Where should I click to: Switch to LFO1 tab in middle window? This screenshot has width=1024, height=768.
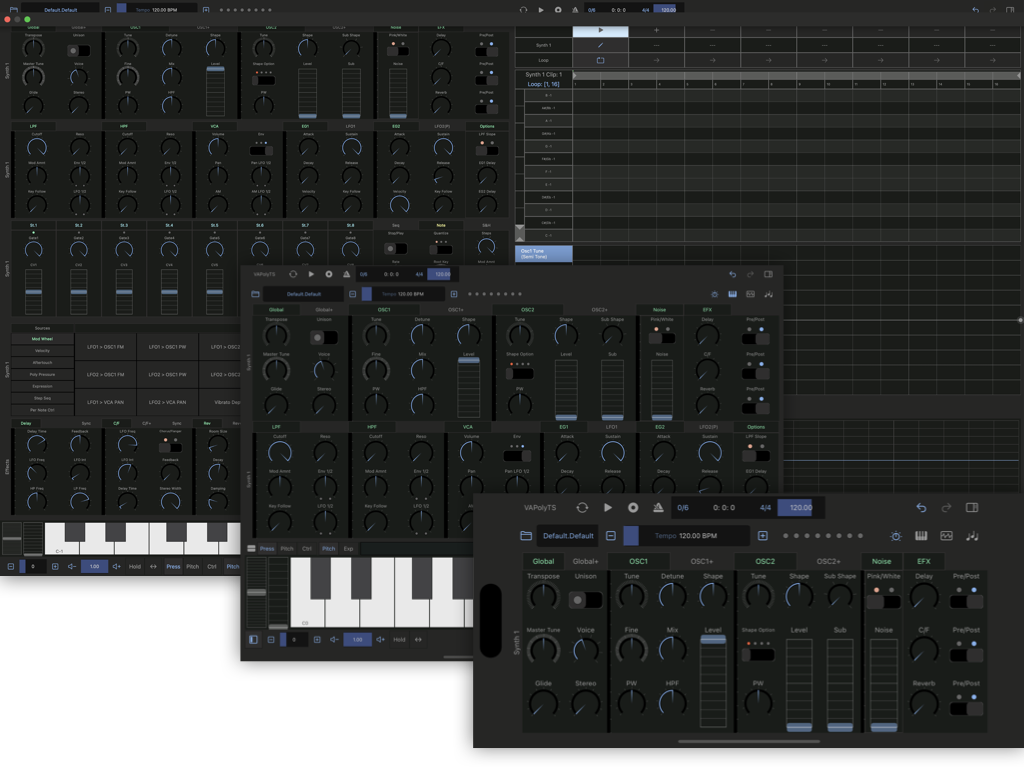[611, 427]
